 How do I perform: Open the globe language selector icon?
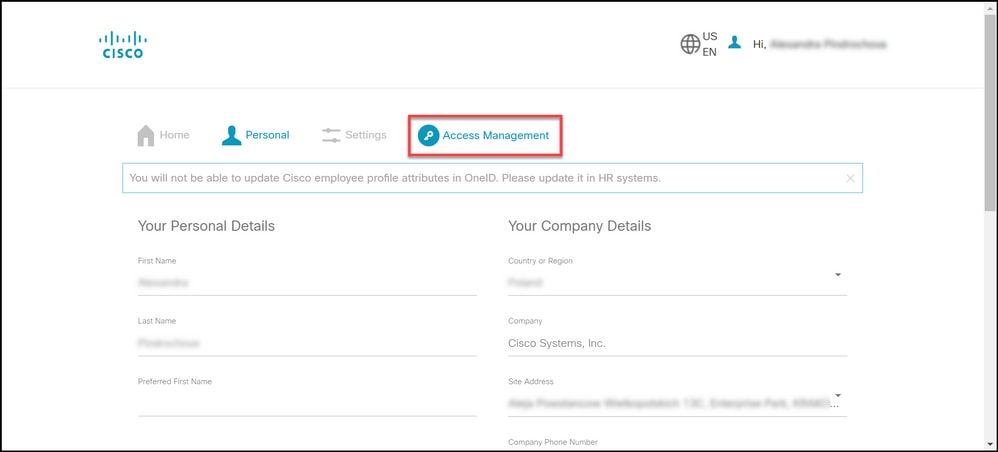point(690,44)
